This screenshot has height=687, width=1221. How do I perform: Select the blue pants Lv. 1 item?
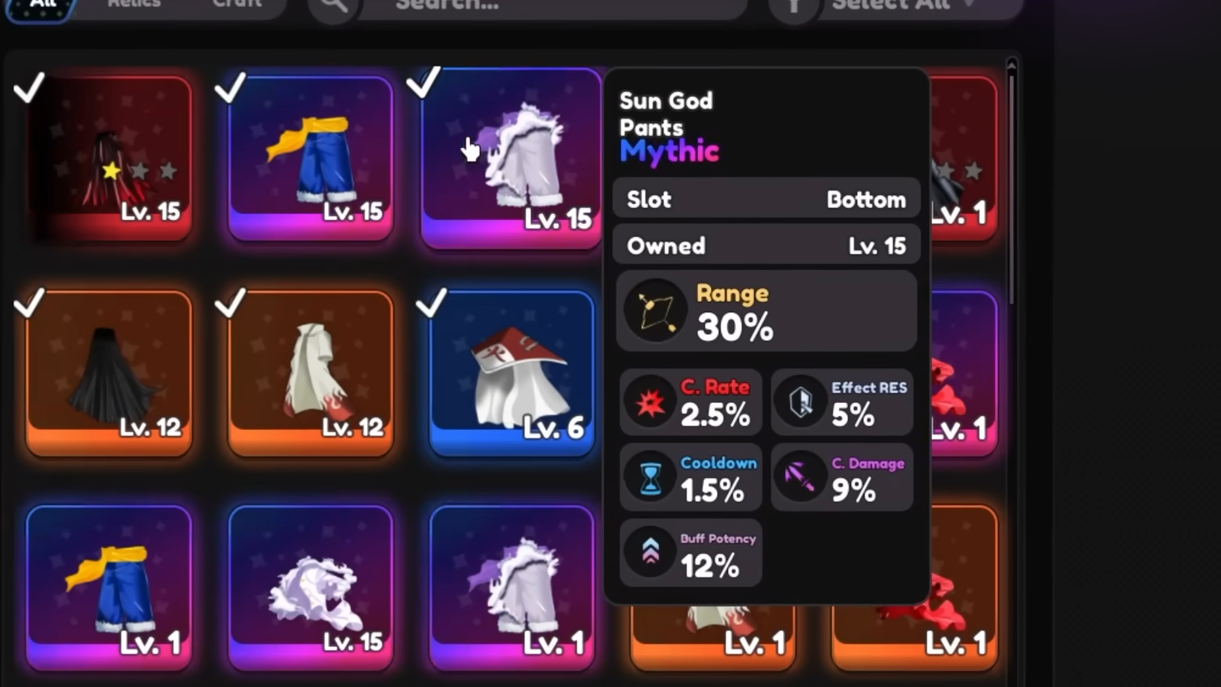109,587
